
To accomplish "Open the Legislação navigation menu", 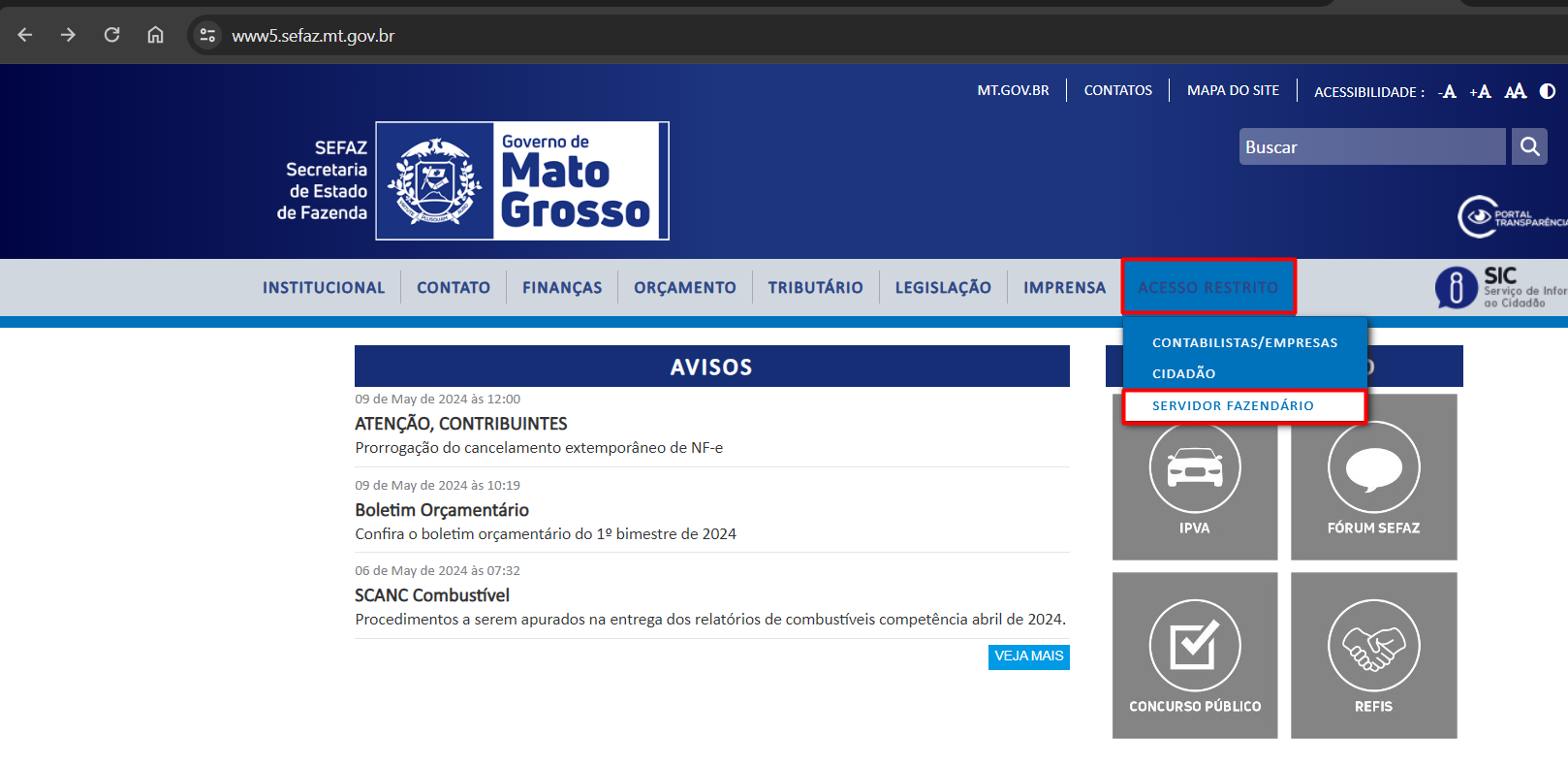I will (x=943, y=288).
